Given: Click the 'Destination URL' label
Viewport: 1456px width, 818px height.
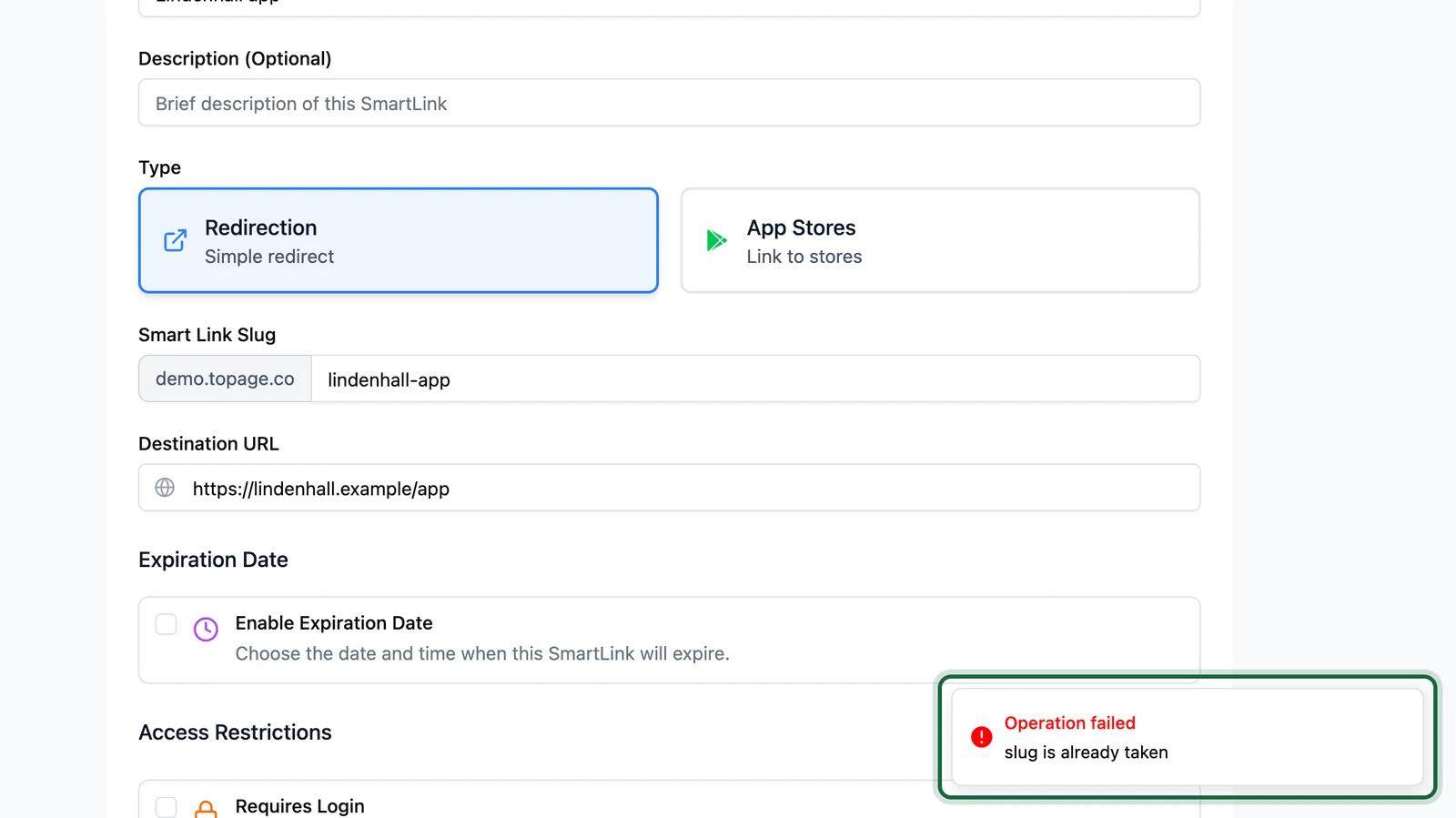Looking at the screenshot, I should pos(208,444).
